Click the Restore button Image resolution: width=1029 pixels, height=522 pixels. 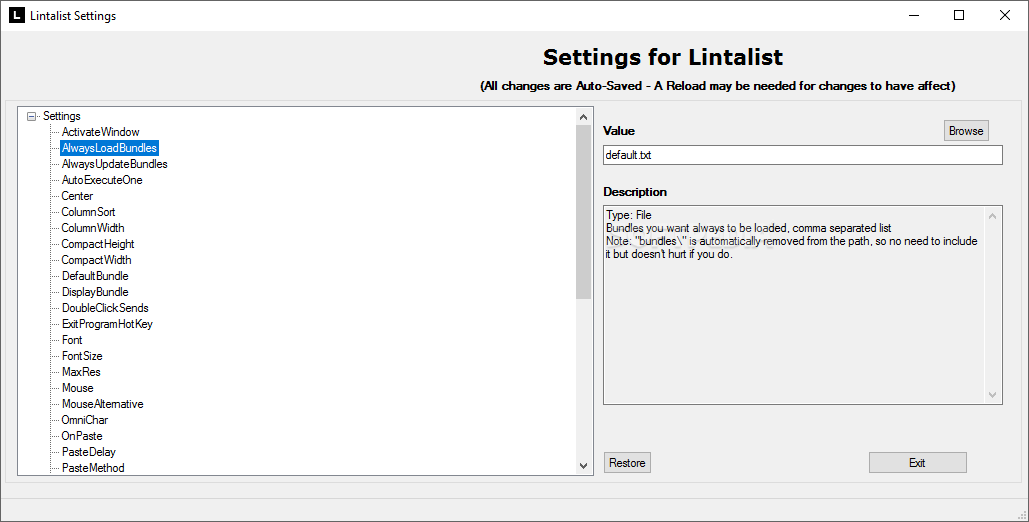[x=627, y=463]
